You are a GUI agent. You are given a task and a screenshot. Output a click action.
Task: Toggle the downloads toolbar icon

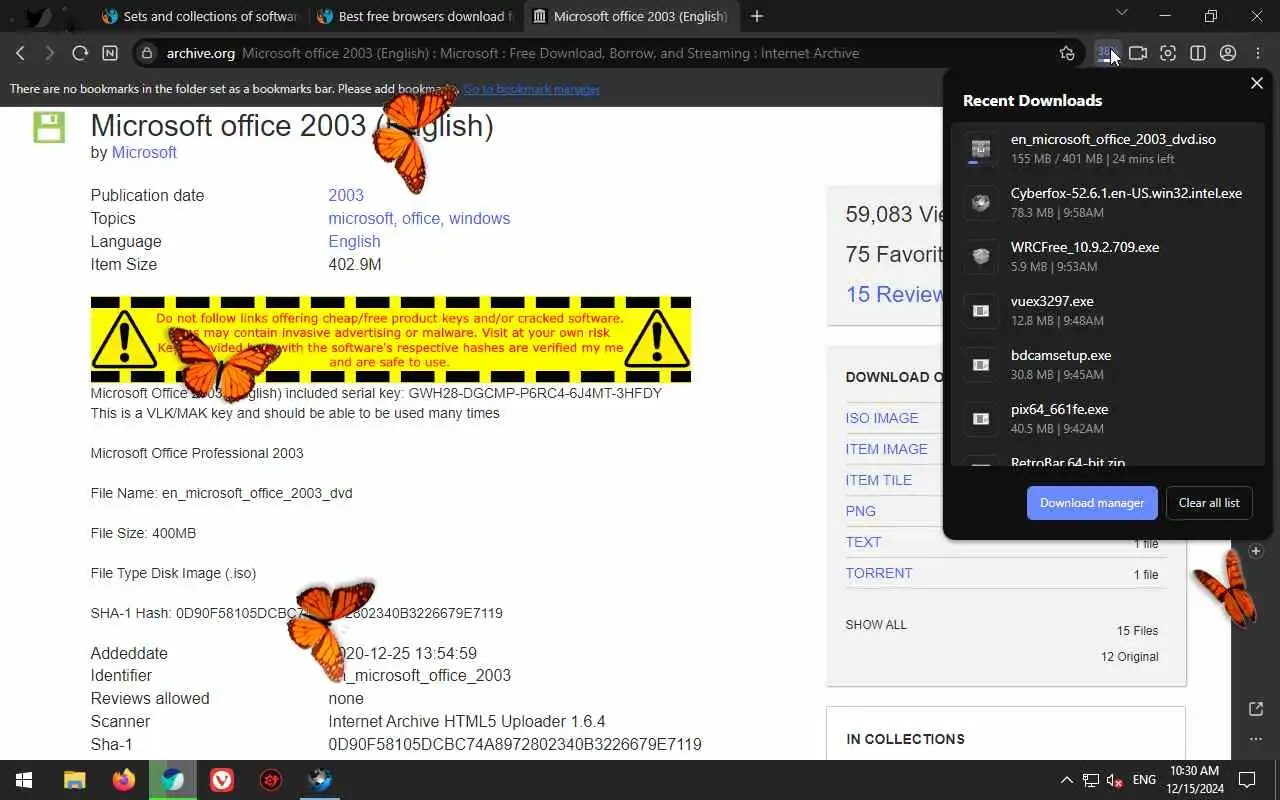tap(1107, 53)
